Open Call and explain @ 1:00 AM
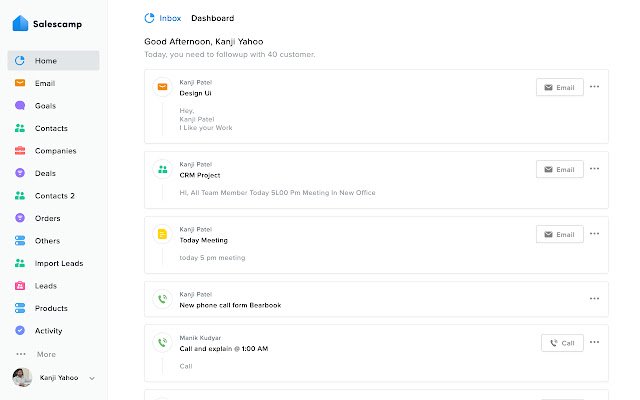The height and width of the screenshot is (400, 640). pos(224,349)
